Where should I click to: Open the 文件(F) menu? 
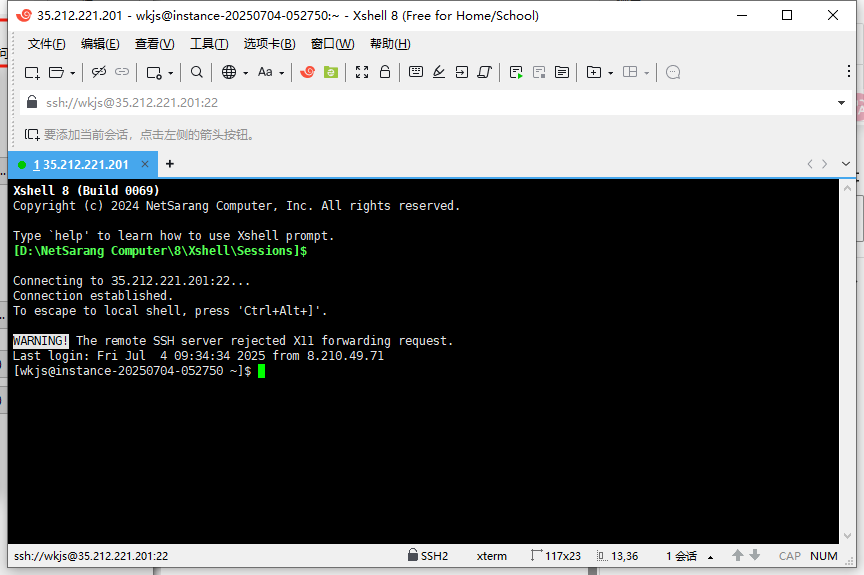tap(46, 44)
